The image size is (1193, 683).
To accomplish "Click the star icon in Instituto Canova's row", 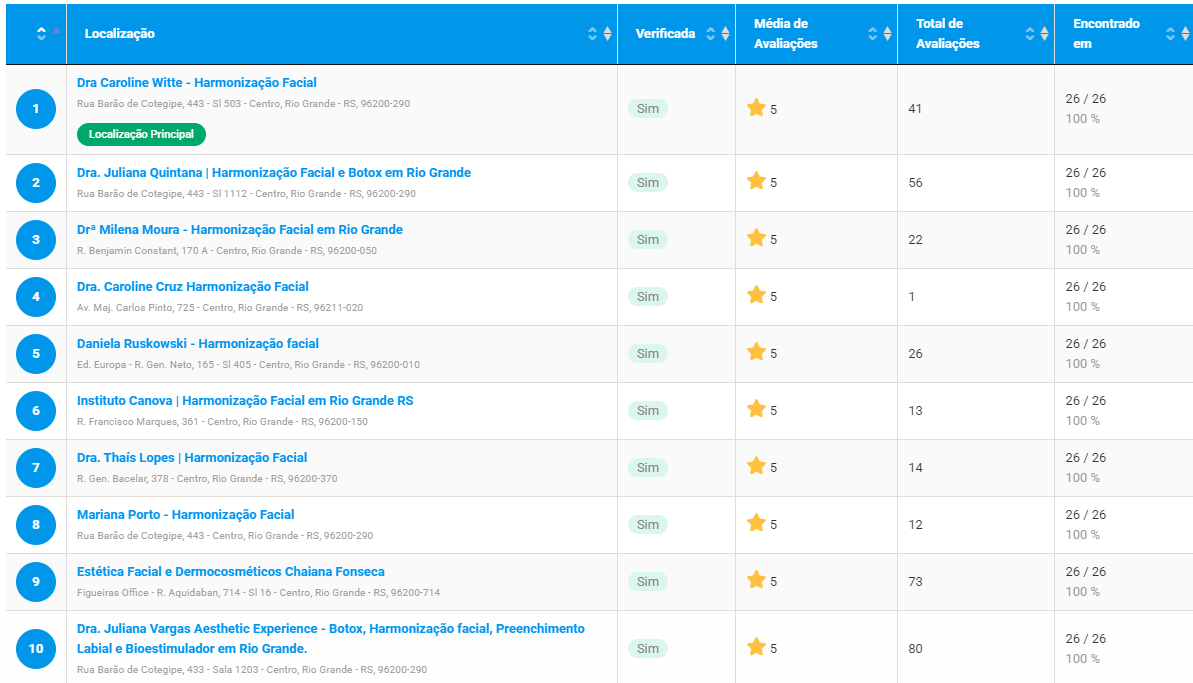I will pos(756,409).
